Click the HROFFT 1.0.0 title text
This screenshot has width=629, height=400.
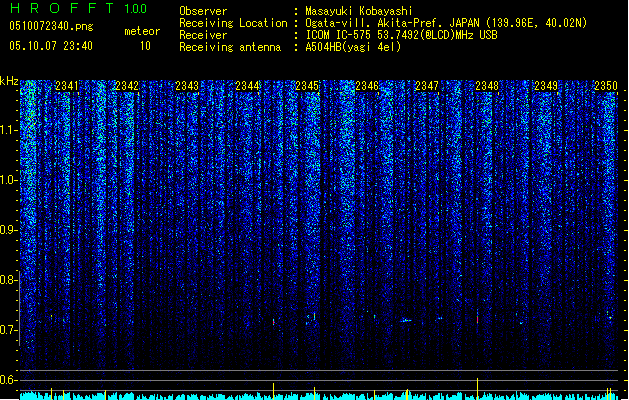78,8
